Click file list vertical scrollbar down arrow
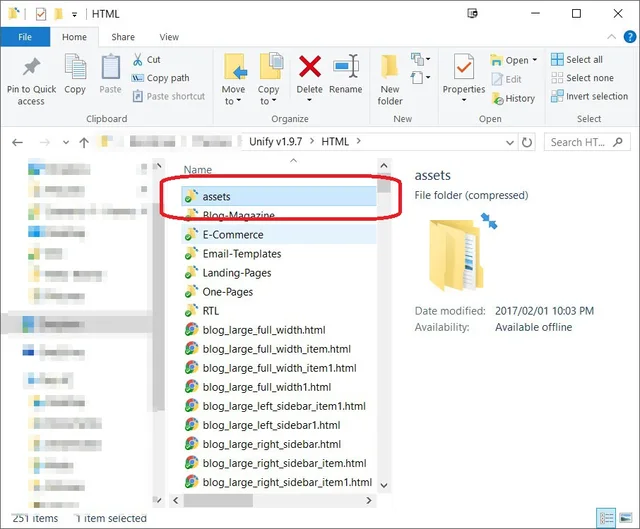The width and height of the screenshot is (640, 529). 384,485
